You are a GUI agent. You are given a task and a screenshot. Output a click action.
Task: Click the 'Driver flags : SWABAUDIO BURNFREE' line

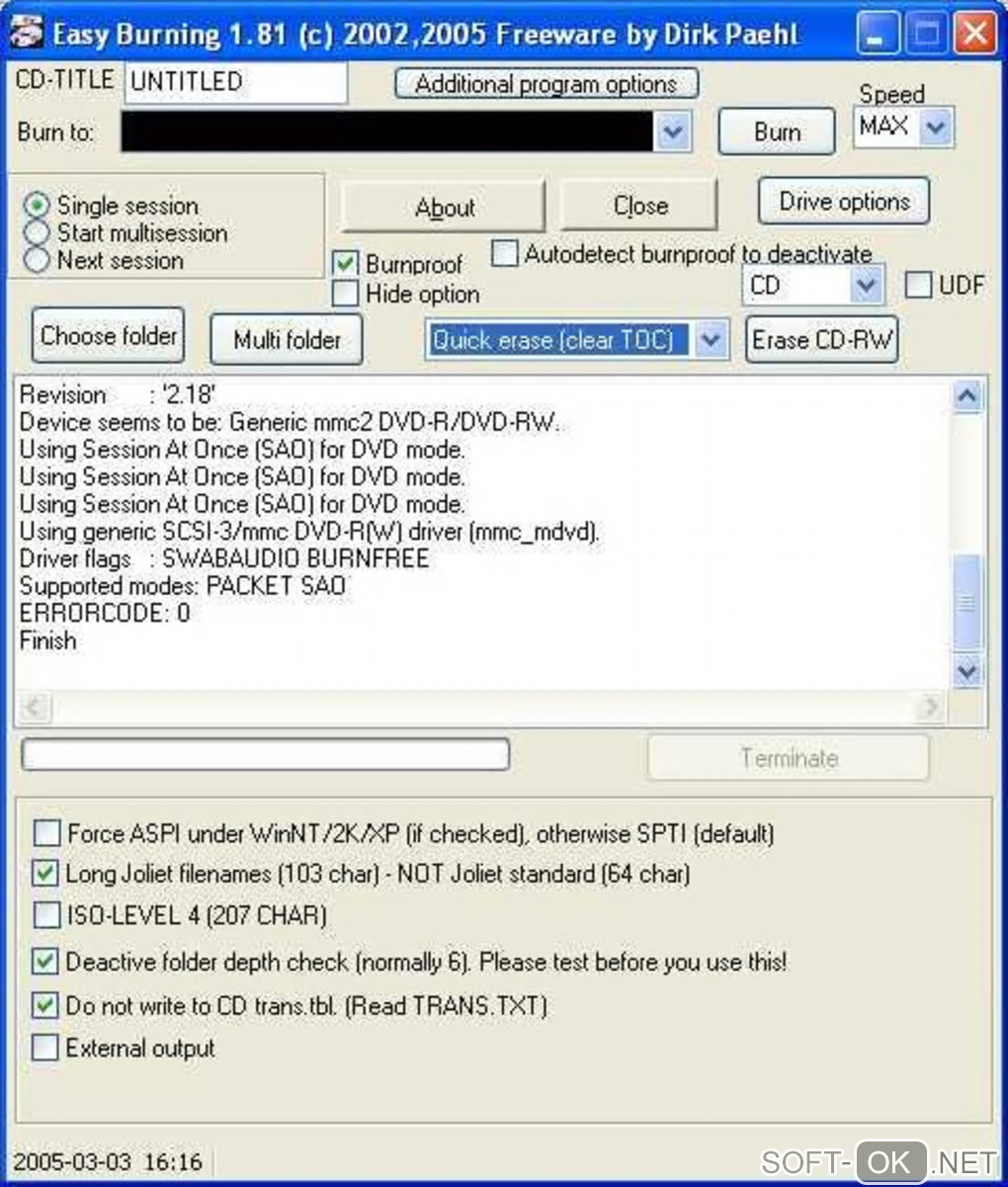(x=224, y=558)
